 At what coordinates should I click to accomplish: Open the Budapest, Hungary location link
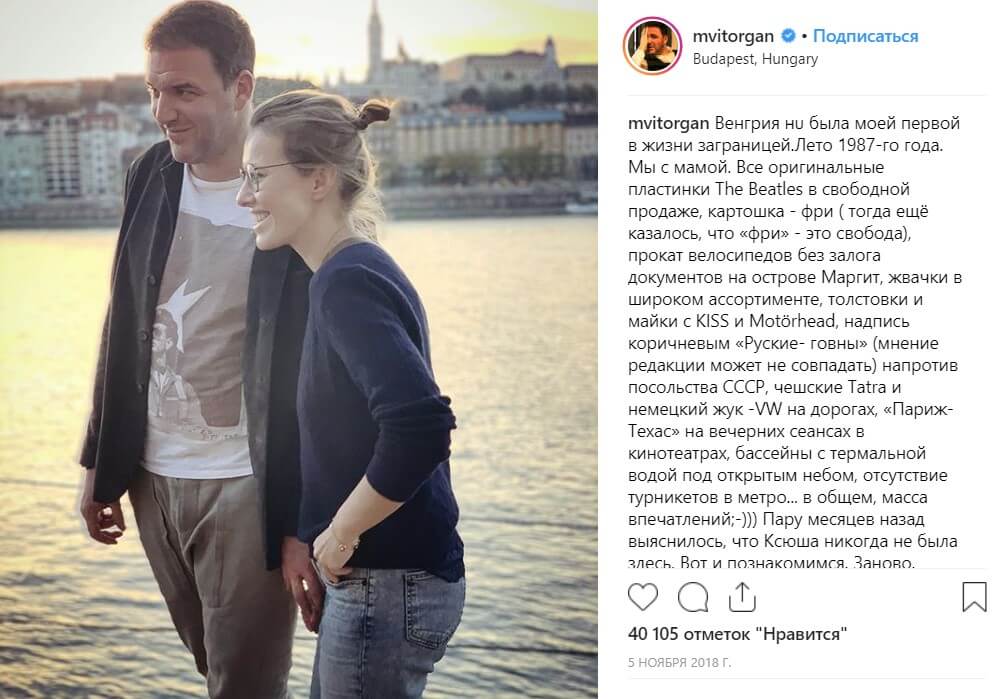pos(755,59)
